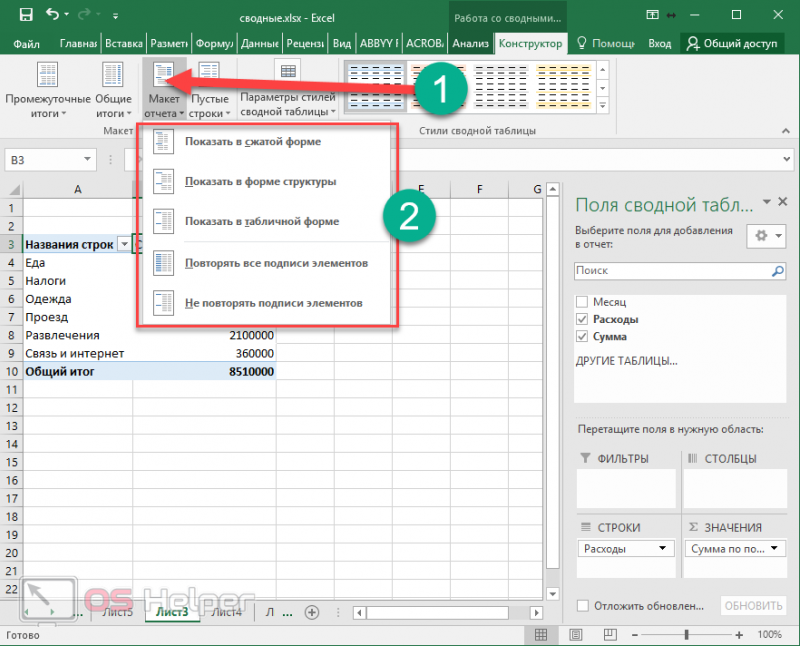This screenshot has width=800, height=646.
Task: Open the Анализ ribbon tab
Action: pos(470,44)
